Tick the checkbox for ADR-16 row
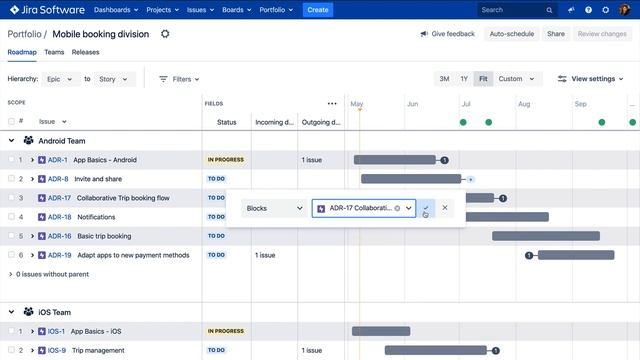The height and width of the screenshot is (360, 640). 11,236
